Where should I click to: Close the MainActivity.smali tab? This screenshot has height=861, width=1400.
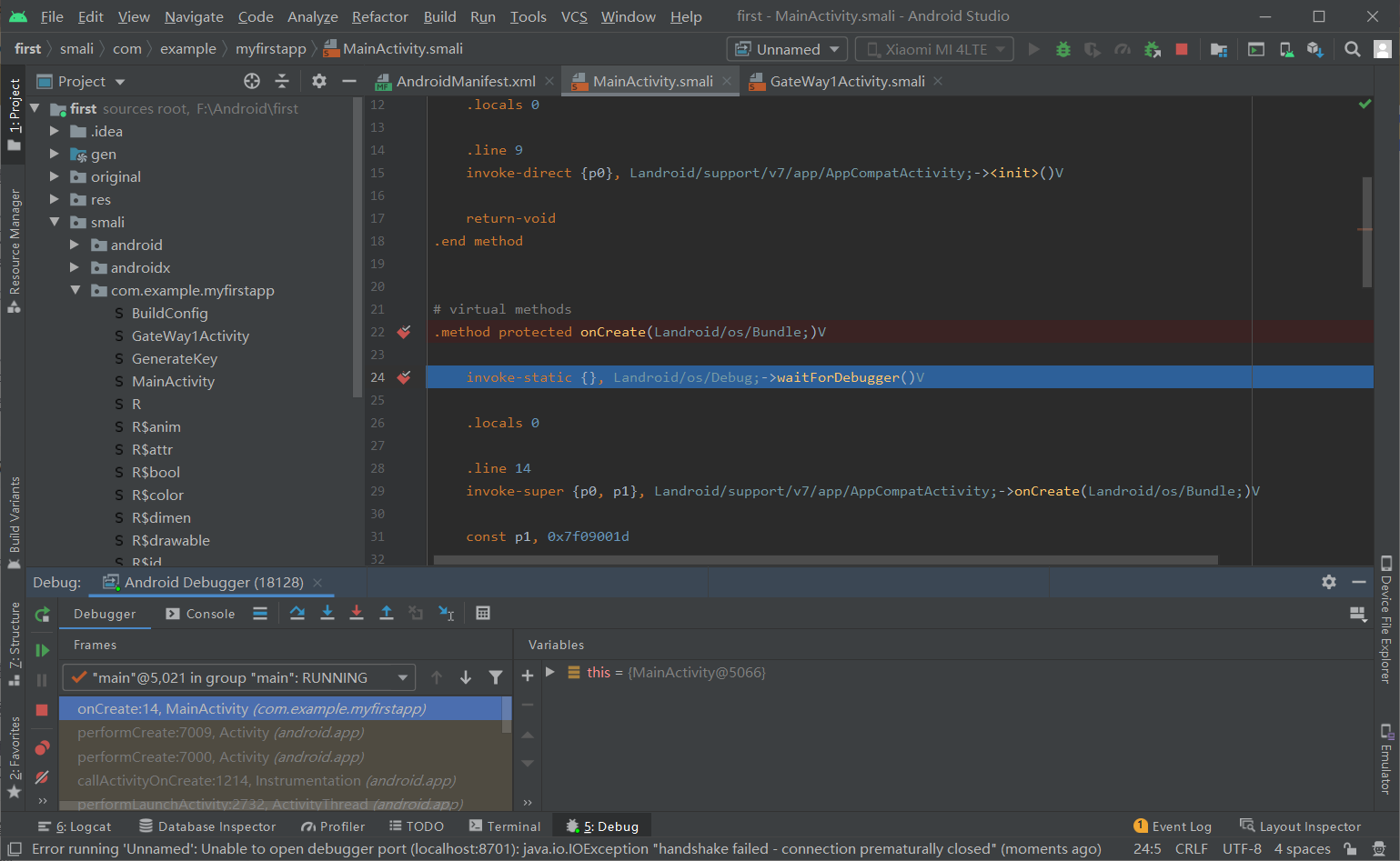pos(727,81)
